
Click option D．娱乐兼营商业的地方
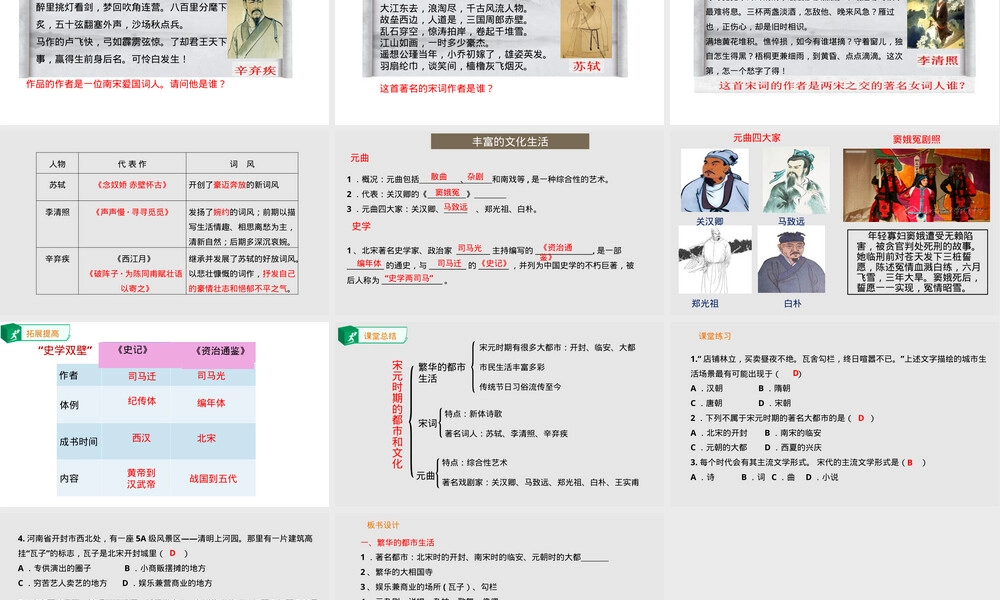pos(167,583)
